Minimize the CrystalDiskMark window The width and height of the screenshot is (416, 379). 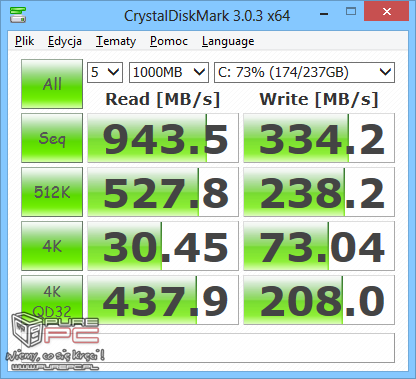click(x=324, y=14)
